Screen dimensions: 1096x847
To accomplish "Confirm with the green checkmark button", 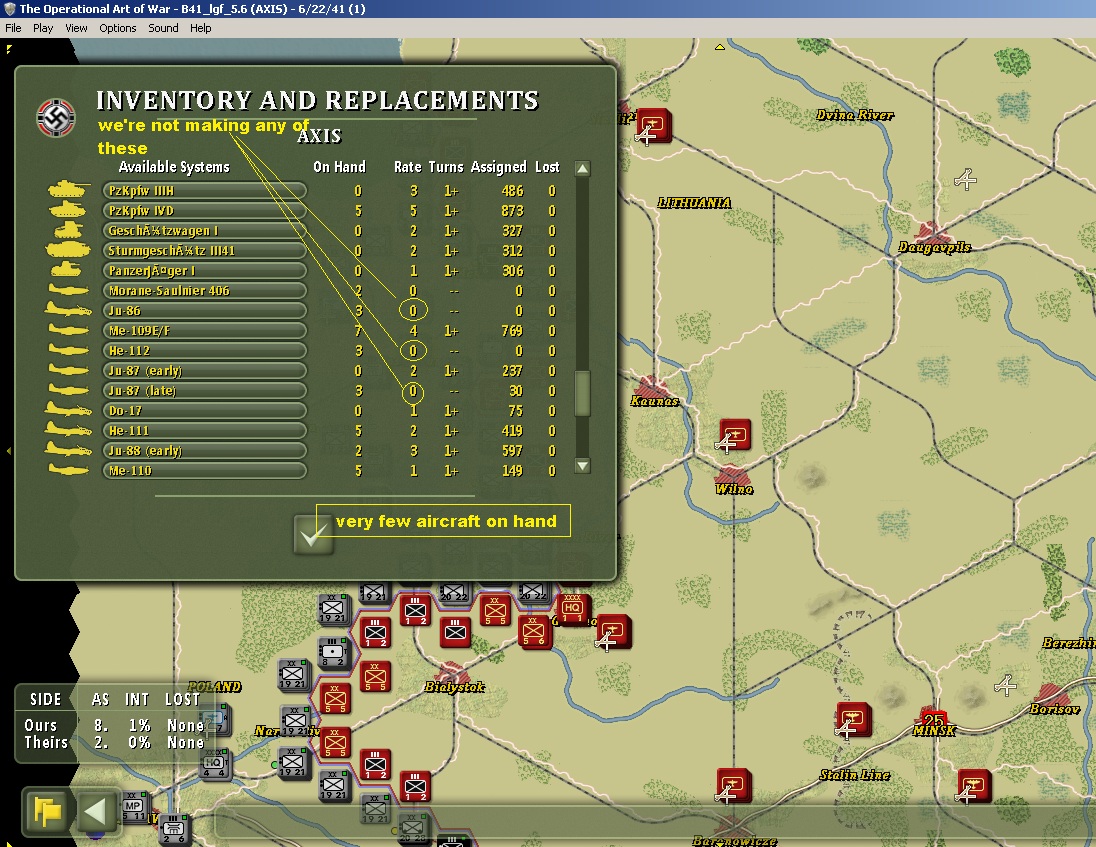I will coord(314,535).
